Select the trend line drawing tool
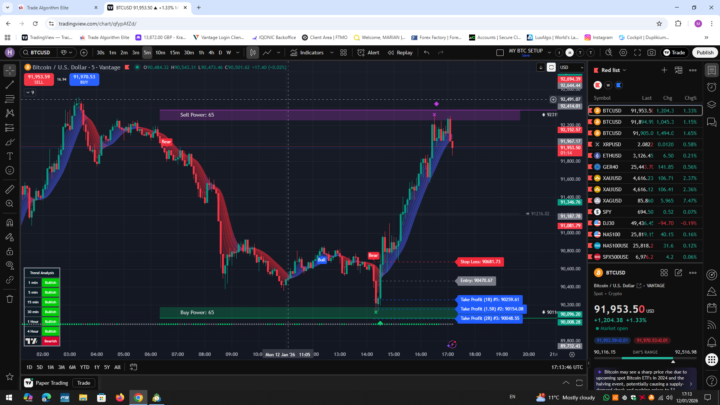This screenshot has height=405, width=720. pos(10,84)
